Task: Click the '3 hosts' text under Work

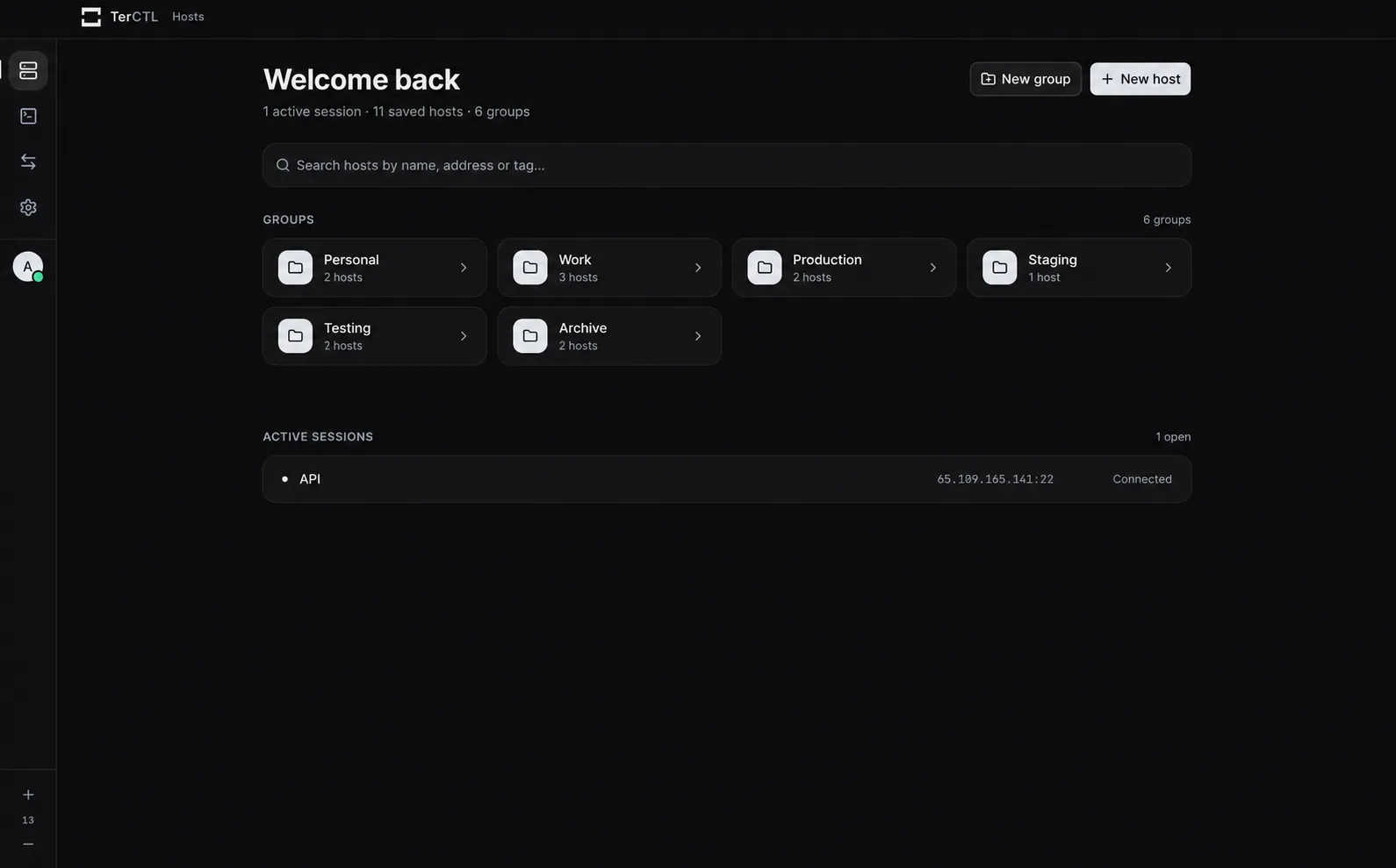Action: pyautogui.click(x=578, y=277)
